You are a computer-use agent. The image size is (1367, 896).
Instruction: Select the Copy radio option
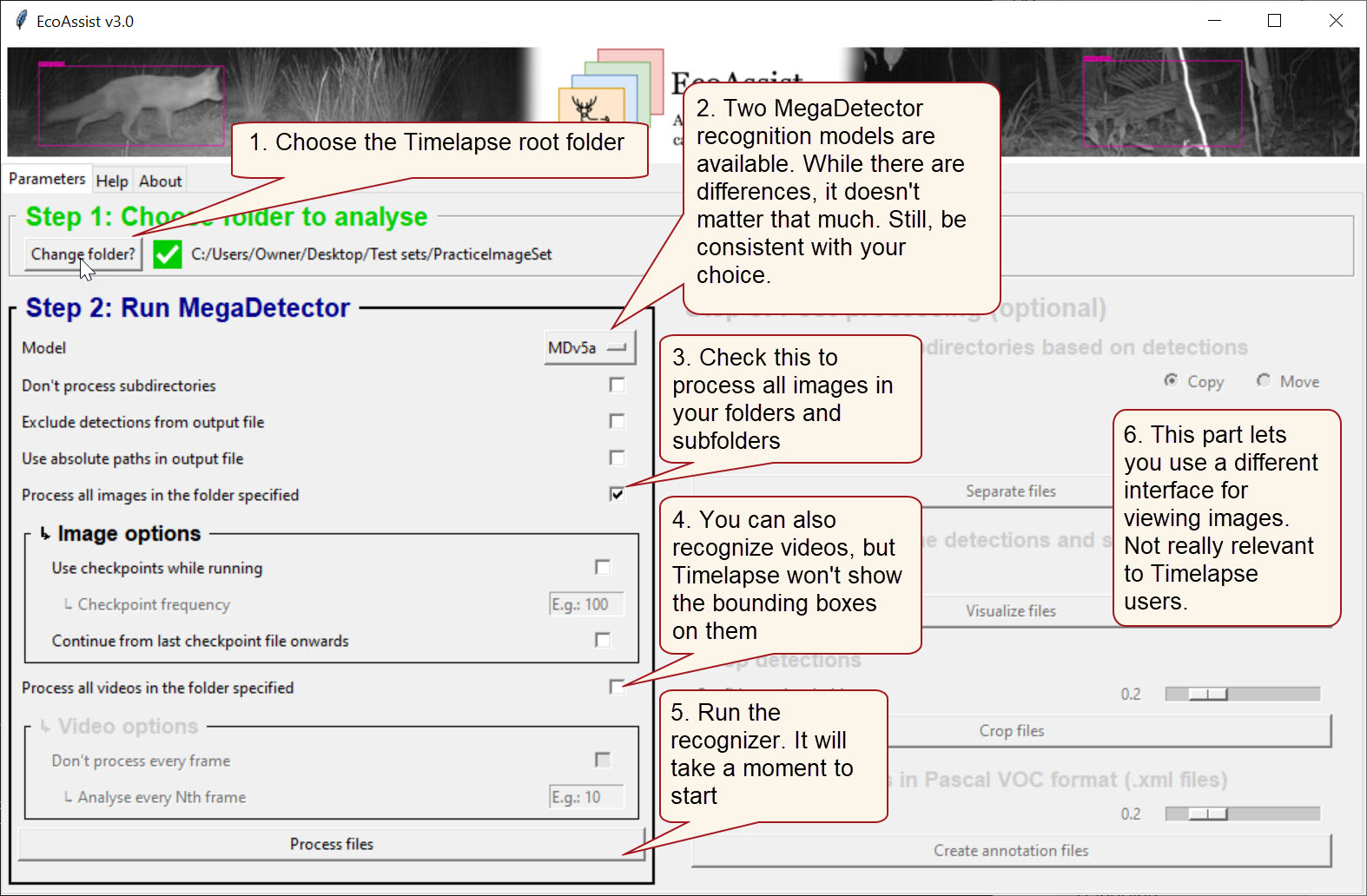[1194, 381]
